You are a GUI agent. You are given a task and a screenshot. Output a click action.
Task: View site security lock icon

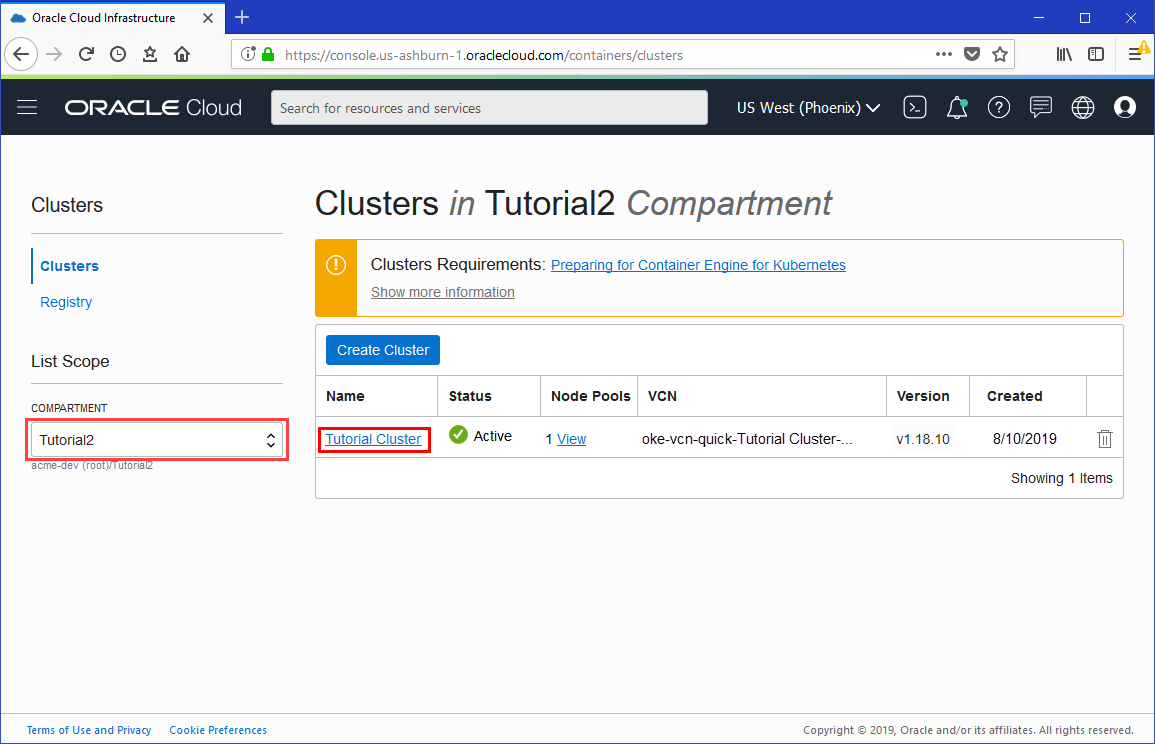pos(268,55)
